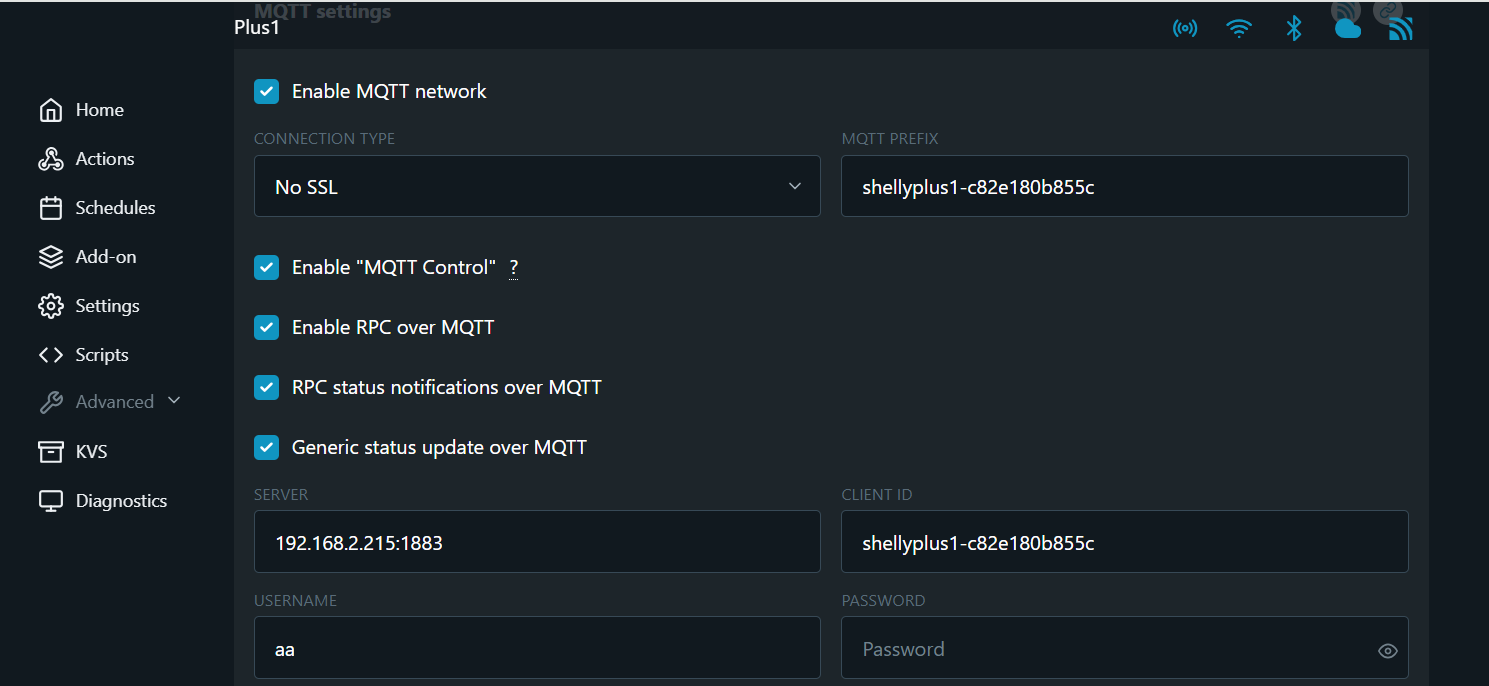The height and width of the screenshot is (686, 1489).
Task: Open the Scripts page
Action: click(x=83, y=355)
